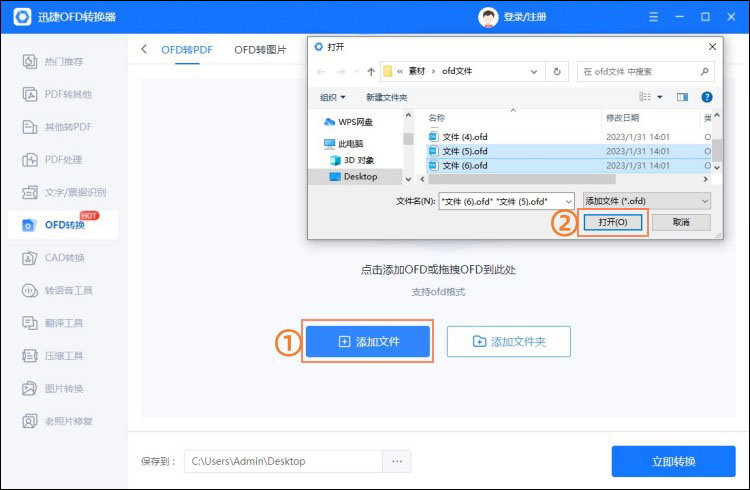The height and width of the screenshot is (490, 750).
Task: Click the file list vertical scrollbar
Action: [x=717, y=150]
